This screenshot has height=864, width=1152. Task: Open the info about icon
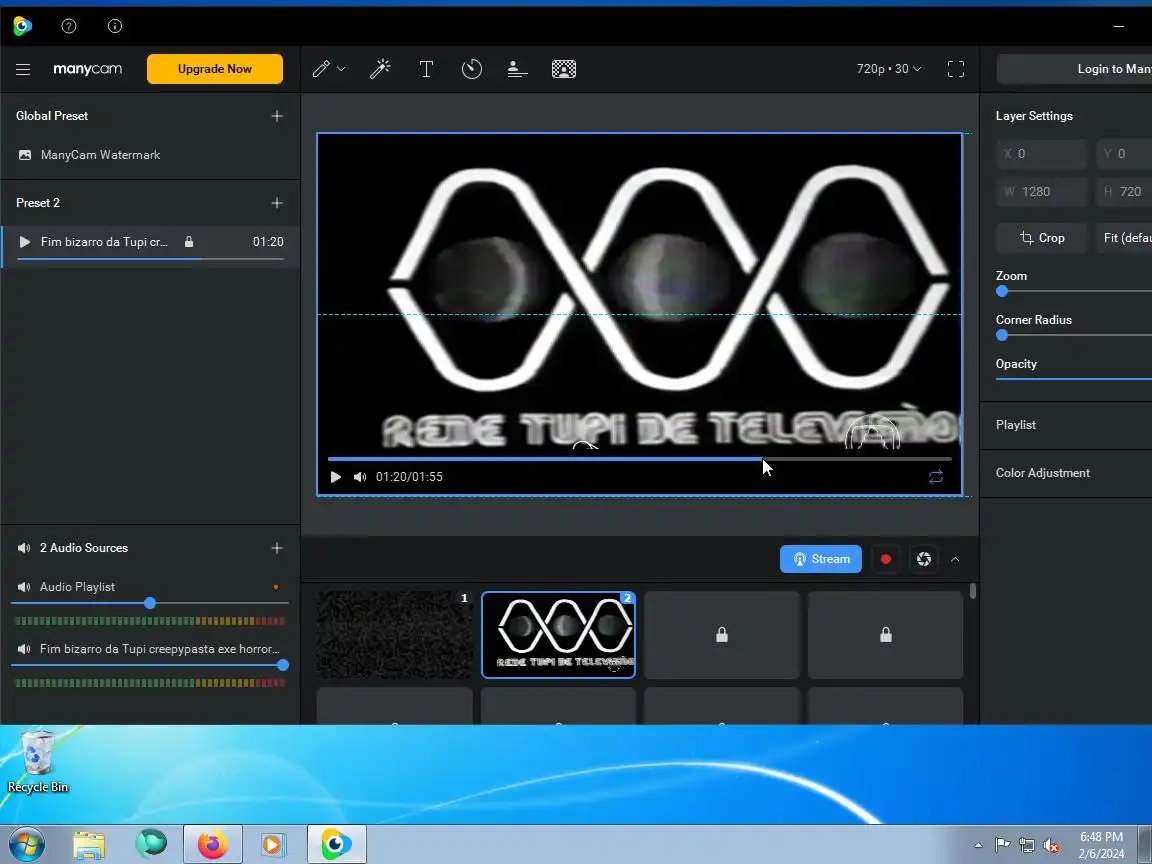pos(115,26)
